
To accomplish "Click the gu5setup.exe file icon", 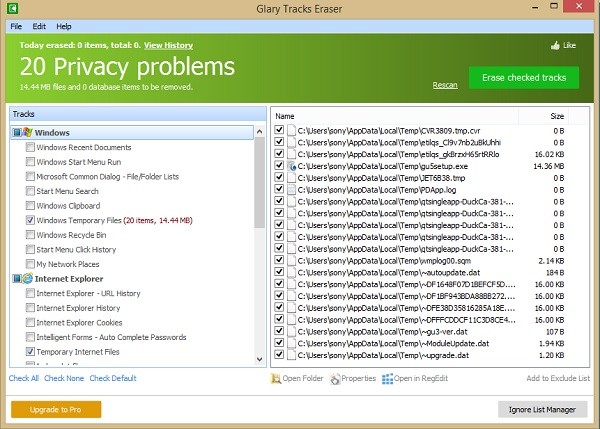I will point(292,166).
